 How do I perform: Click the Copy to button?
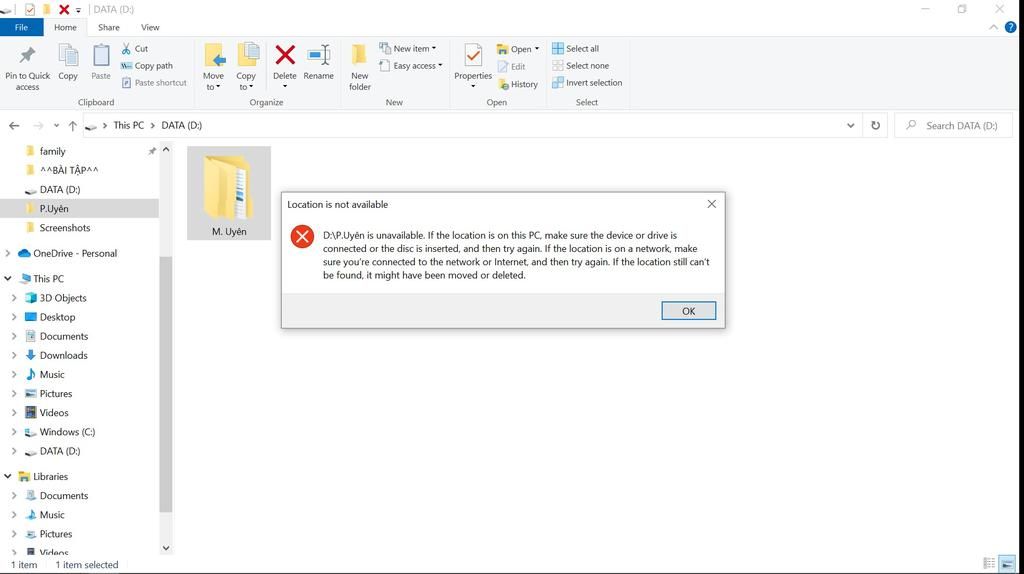[246, 67]
